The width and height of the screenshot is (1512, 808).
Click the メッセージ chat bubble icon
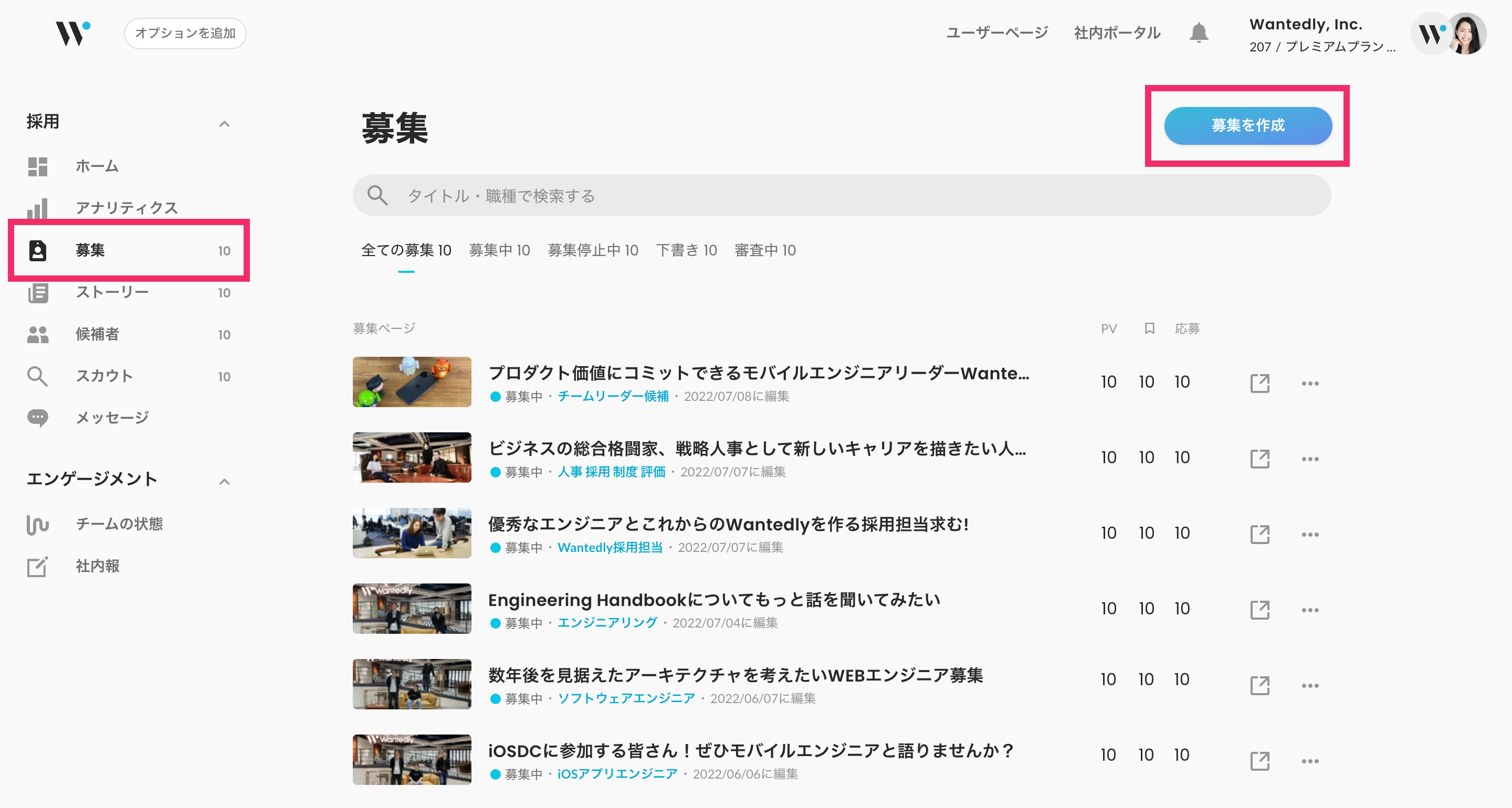click(38, 418)
